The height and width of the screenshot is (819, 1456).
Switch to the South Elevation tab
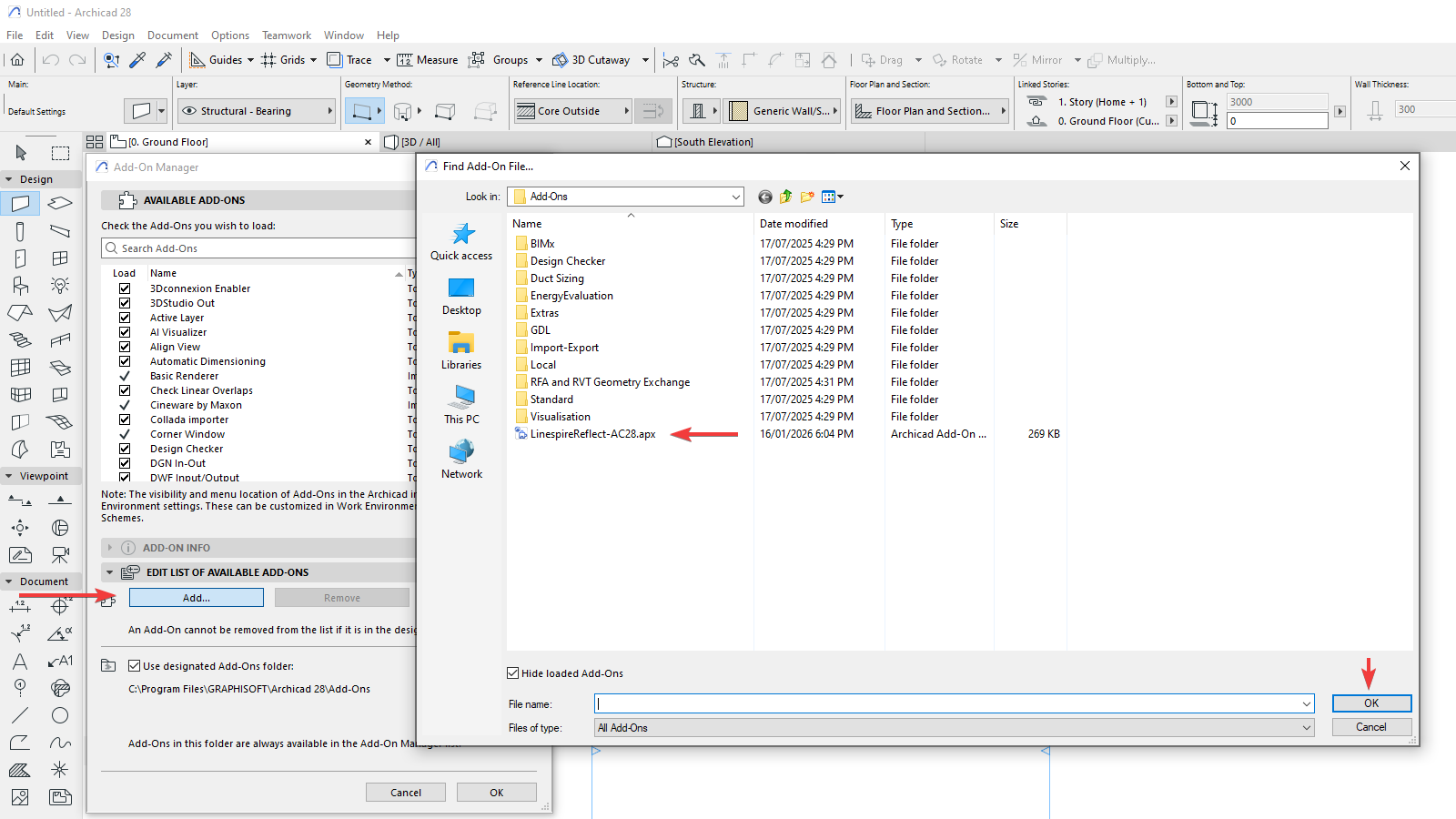[712, 142]
